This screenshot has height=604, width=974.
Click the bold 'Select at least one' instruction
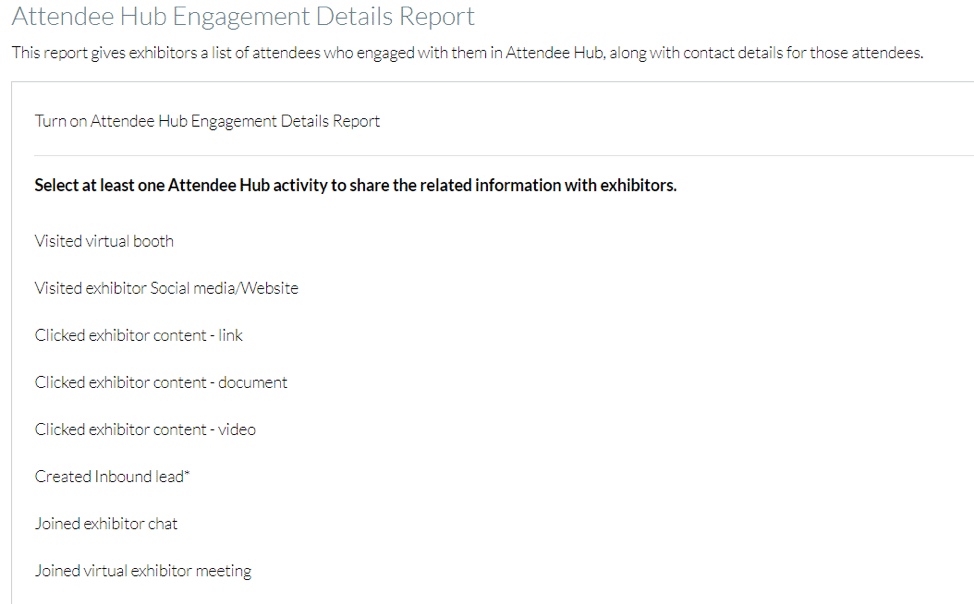coord(355,185)
